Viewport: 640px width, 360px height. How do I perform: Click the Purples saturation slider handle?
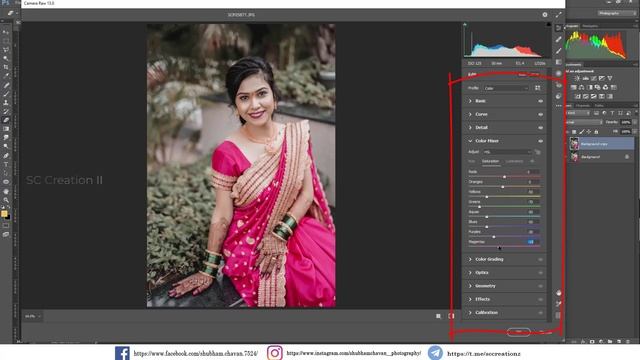click(494, 237)
